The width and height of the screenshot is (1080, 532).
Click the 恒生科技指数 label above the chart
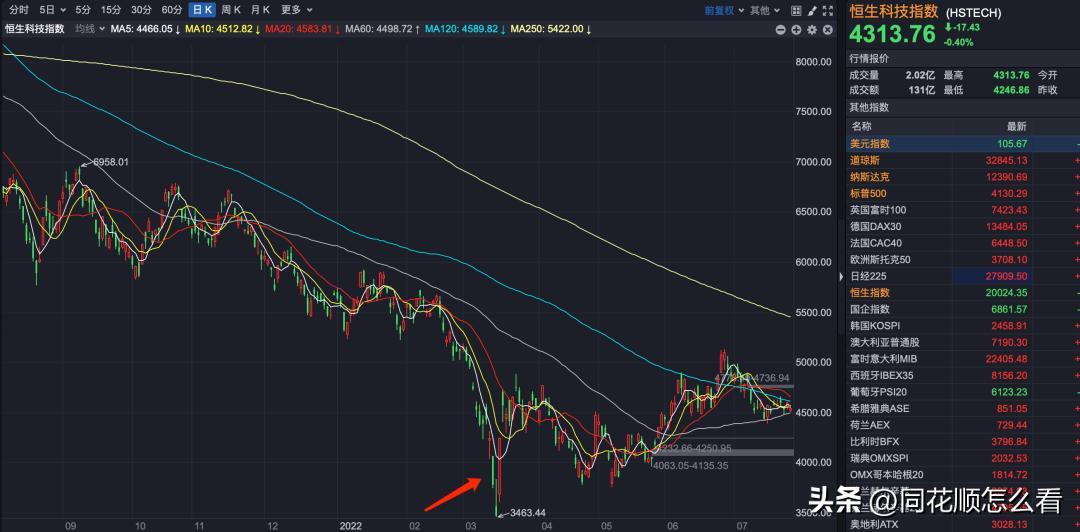(x=35, y=29)
